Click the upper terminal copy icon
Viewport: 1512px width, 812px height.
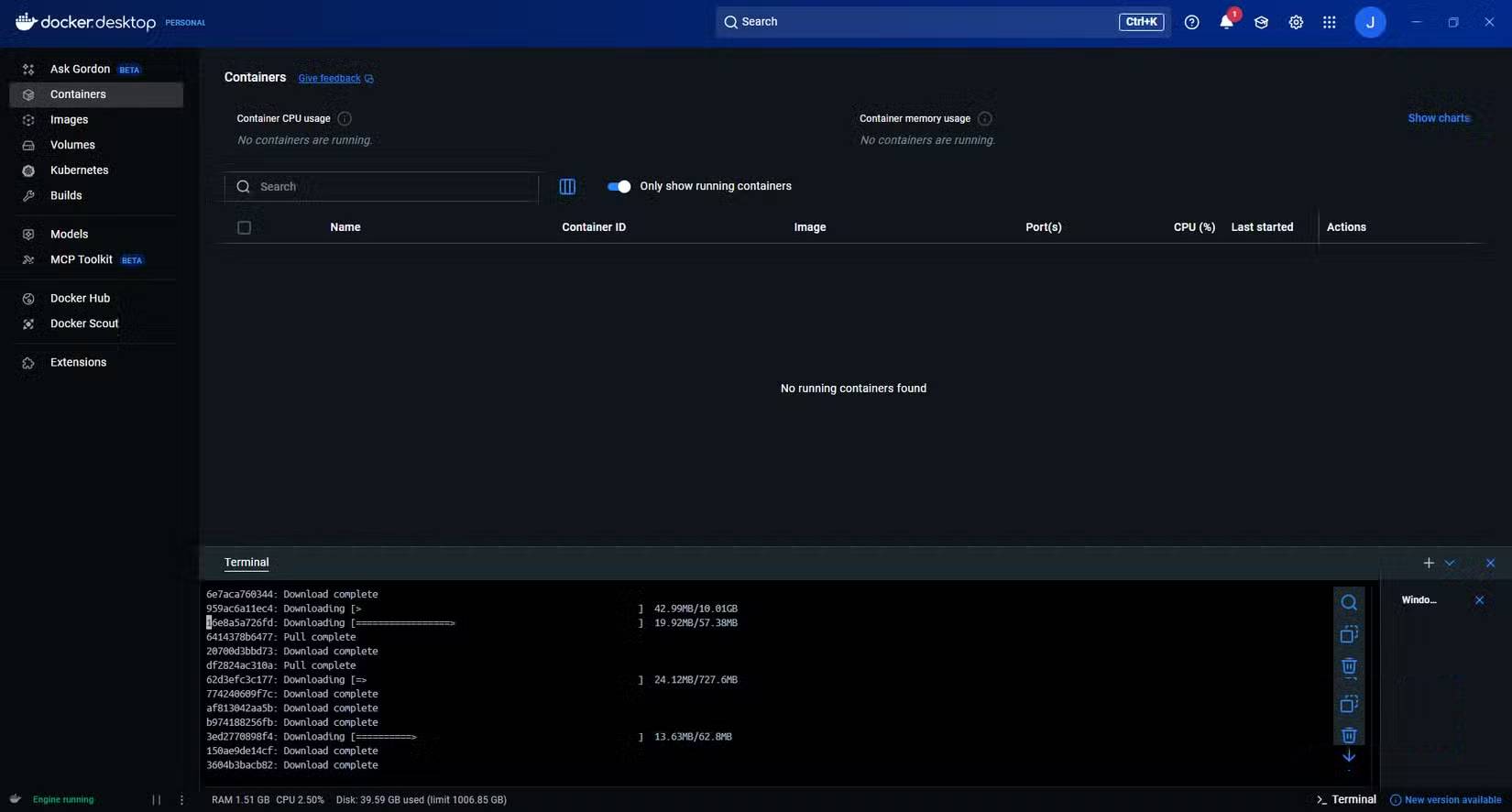(1349, 634)
